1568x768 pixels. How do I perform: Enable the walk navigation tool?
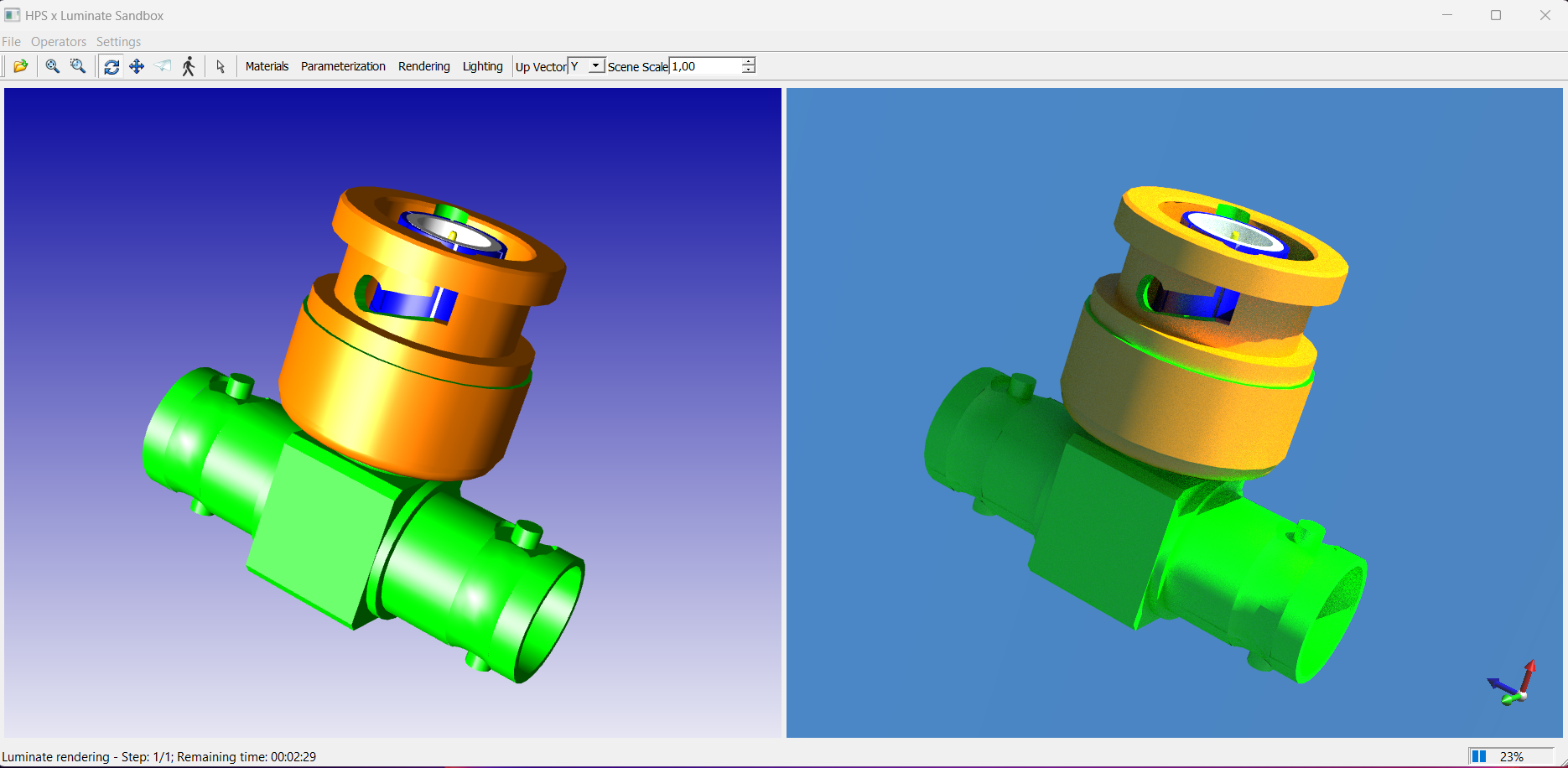[189, 65]
